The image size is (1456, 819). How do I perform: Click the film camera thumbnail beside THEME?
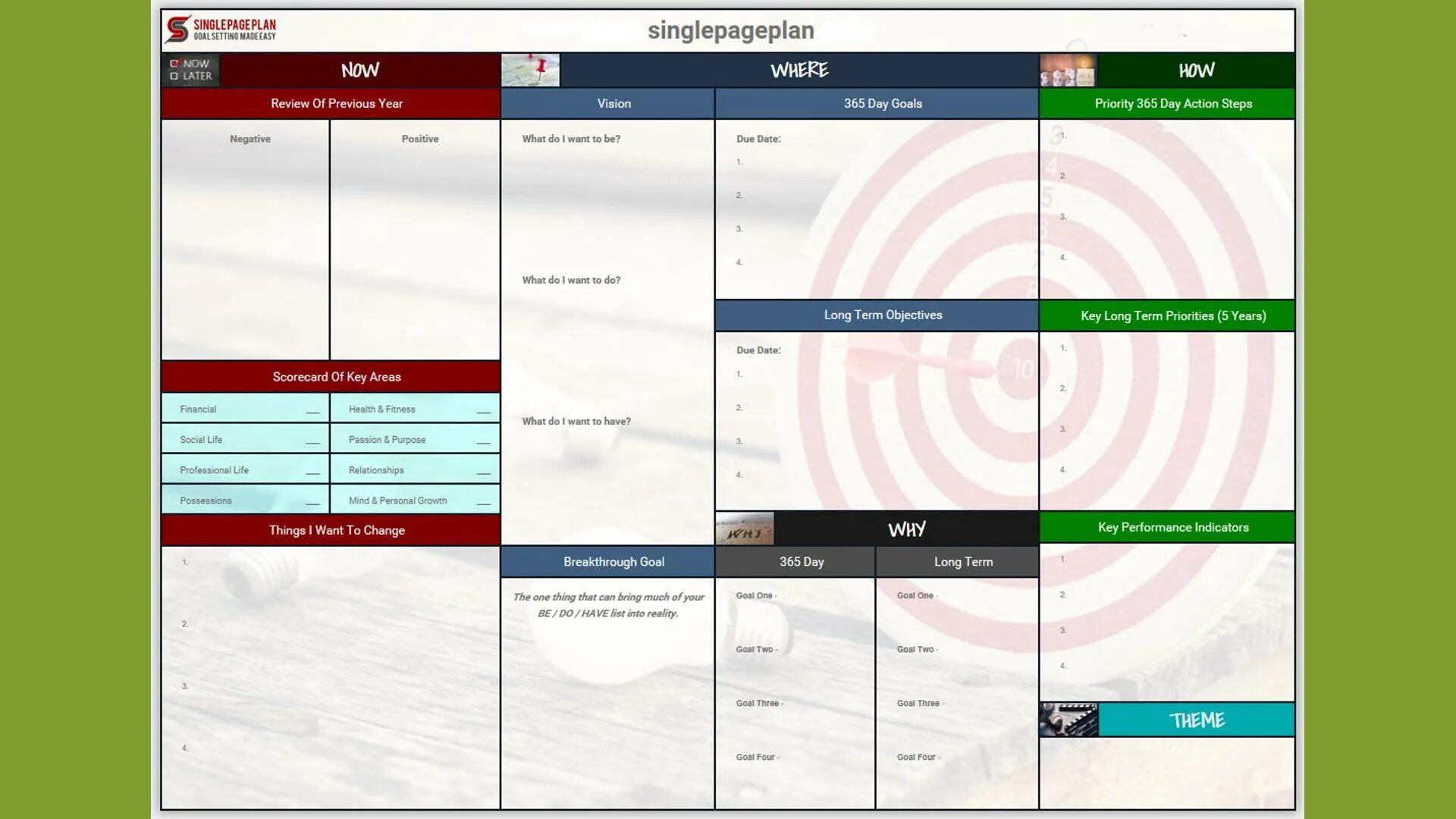point(1068,720)
